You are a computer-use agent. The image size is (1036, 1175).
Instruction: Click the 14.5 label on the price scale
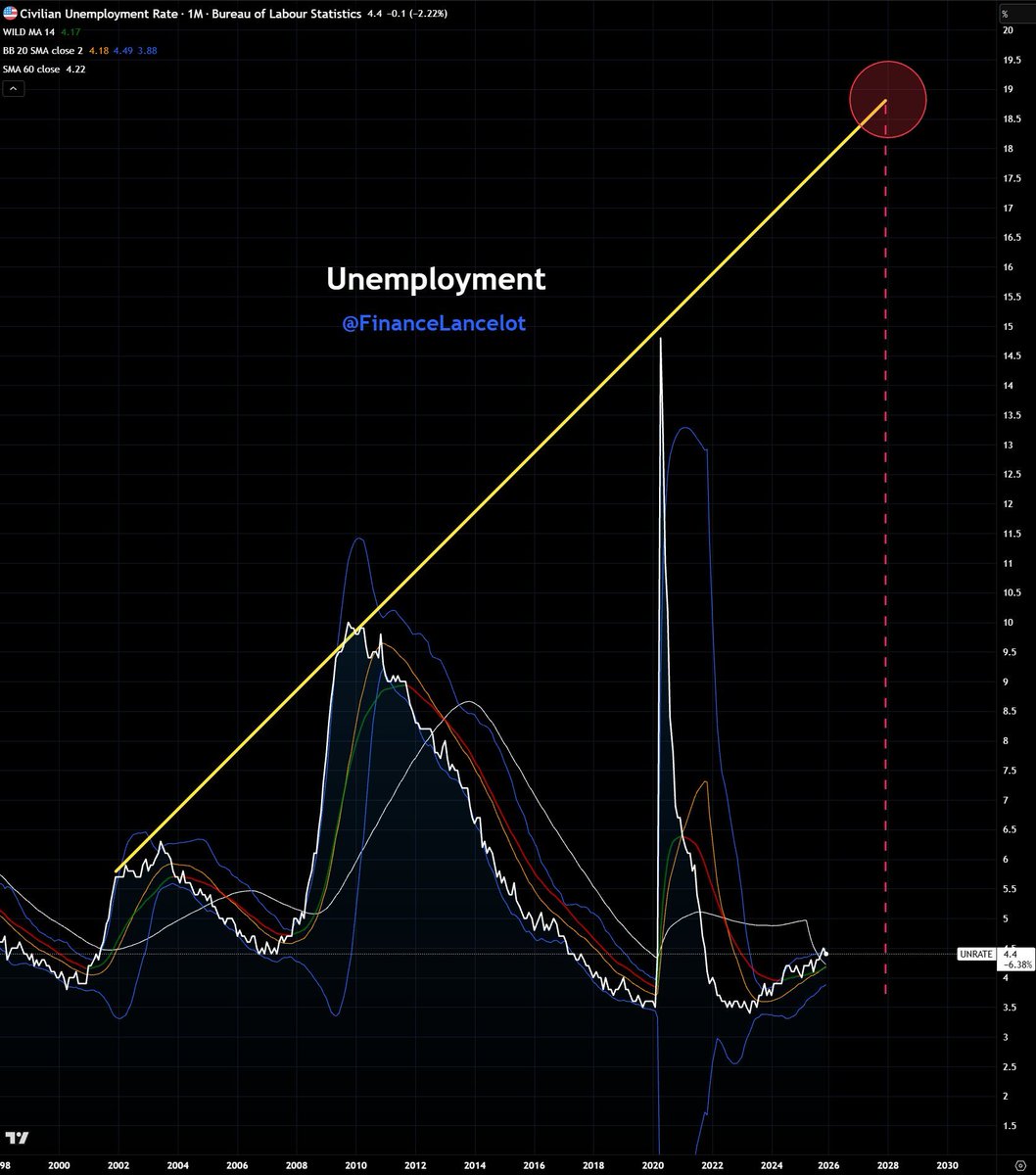pos(1011,355)
